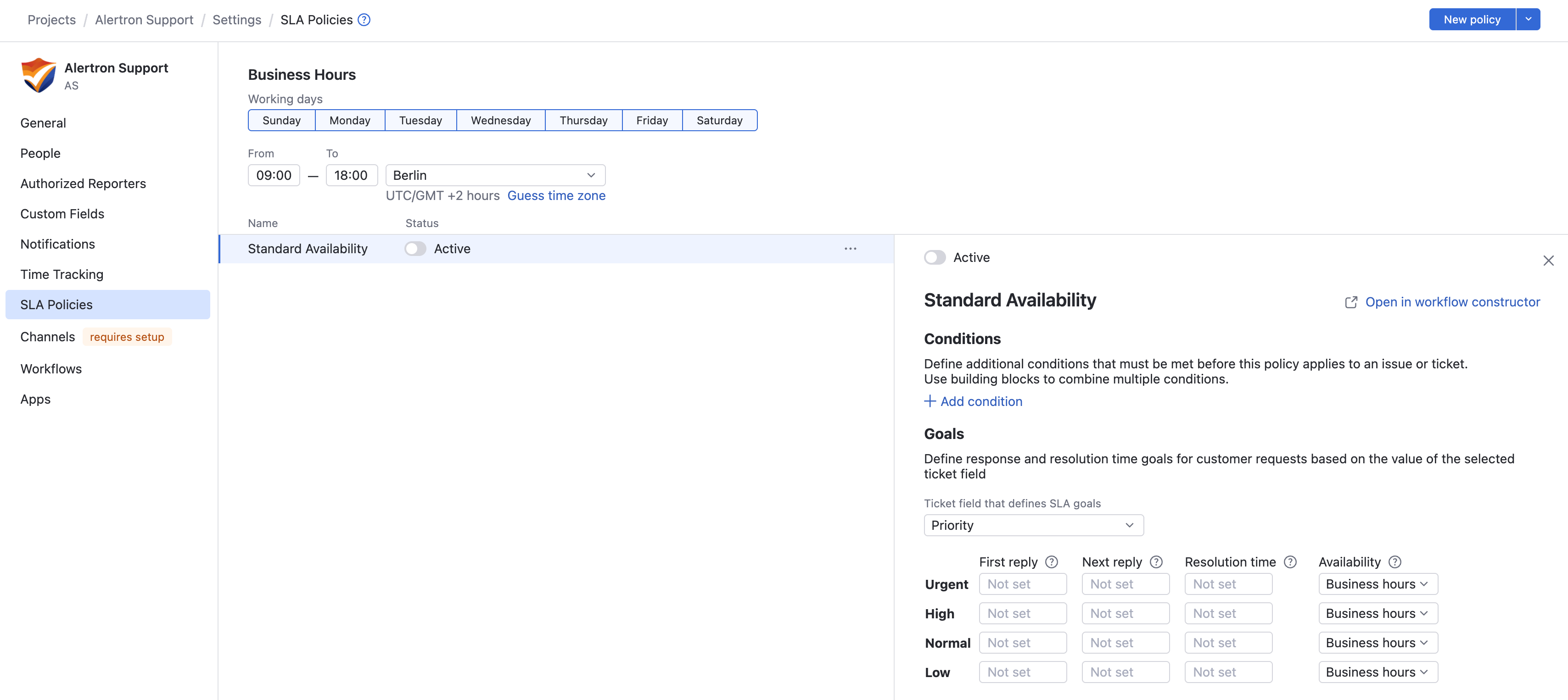Set High Resolution time

tap(1228, 614)
